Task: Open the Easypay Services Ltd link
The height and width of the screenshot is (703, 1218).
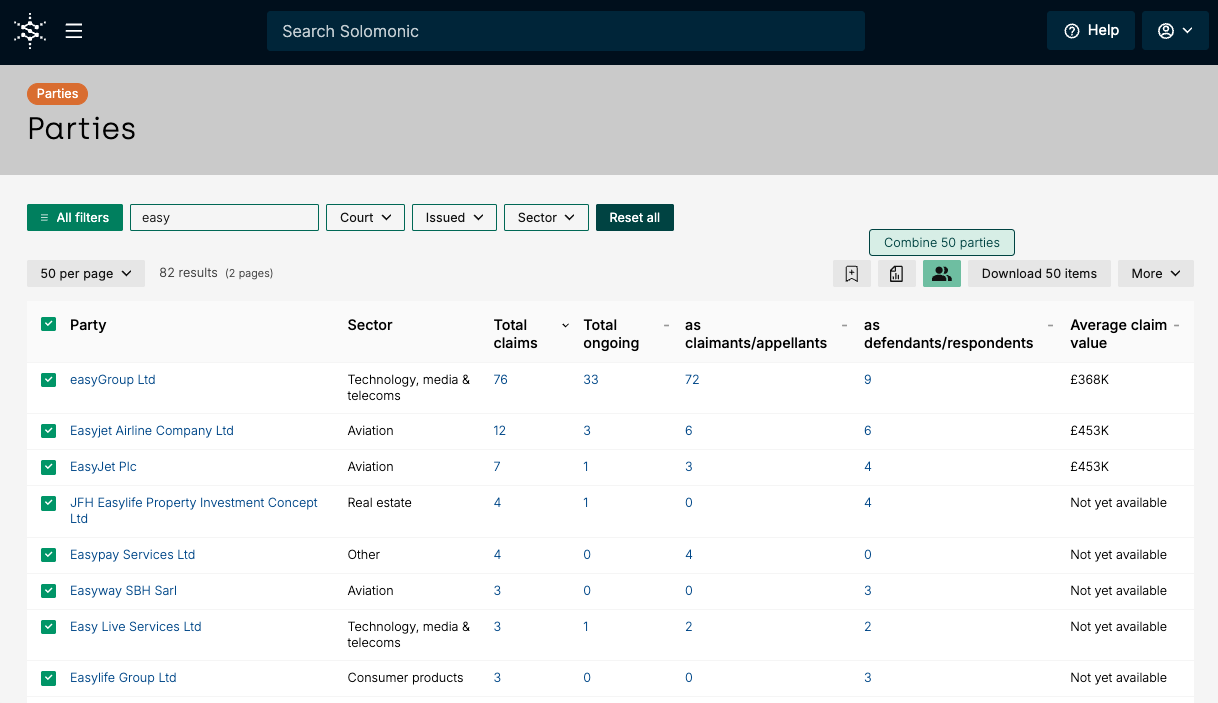Action: 132,555
